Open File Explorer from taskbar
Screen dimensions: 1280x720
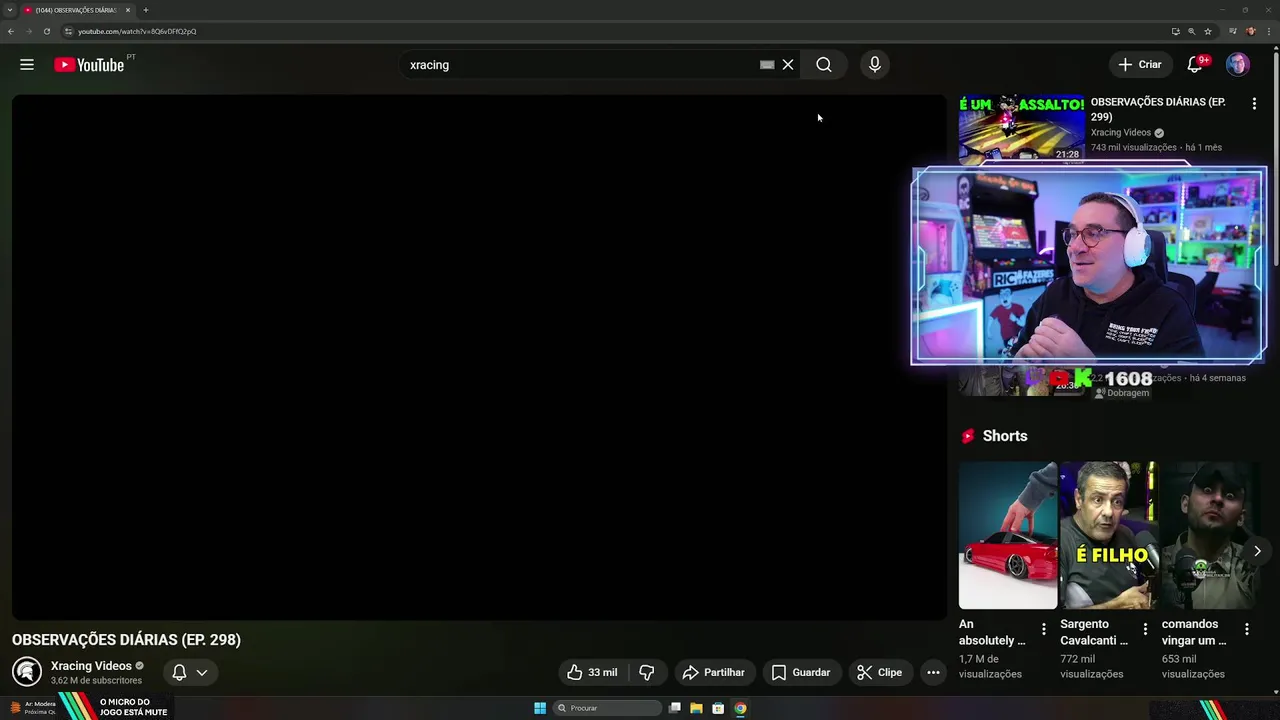(x=696, y=708)
